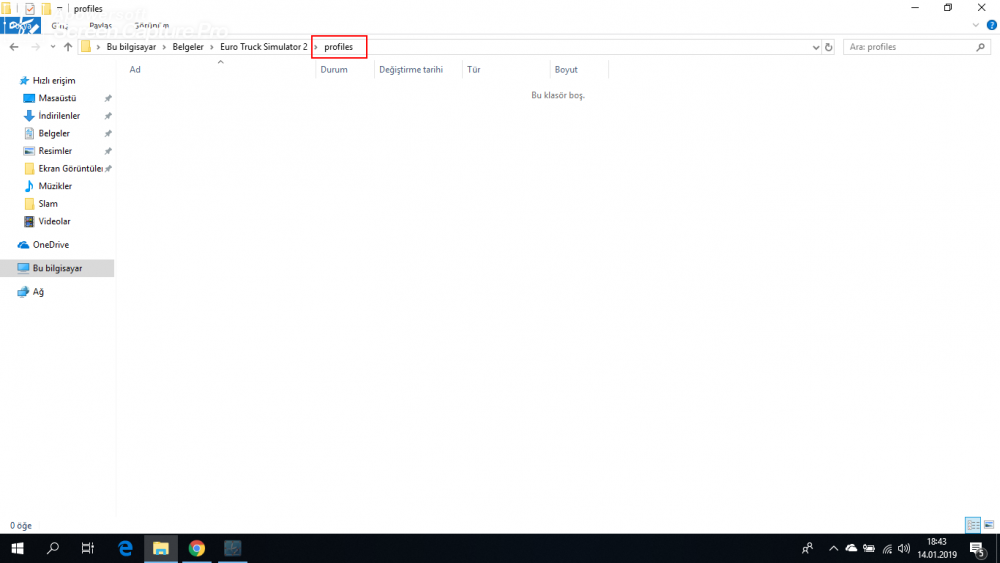Show hidden system tray icons
The image size is (1000, 563).
[833, 548]
